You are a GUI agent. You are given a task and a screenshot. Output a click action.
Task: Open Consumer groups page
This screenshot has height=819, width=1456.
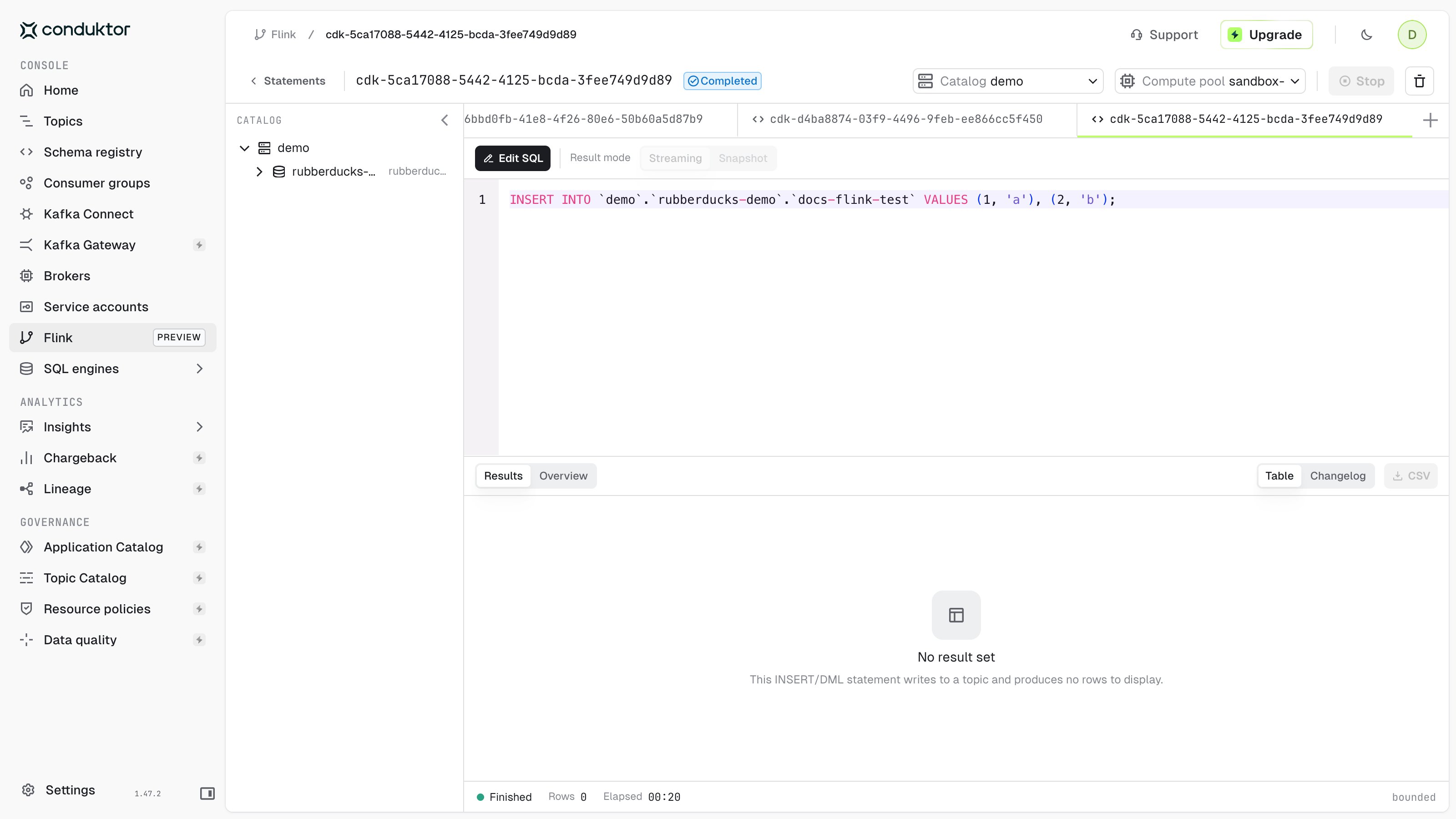pos(112,183)
